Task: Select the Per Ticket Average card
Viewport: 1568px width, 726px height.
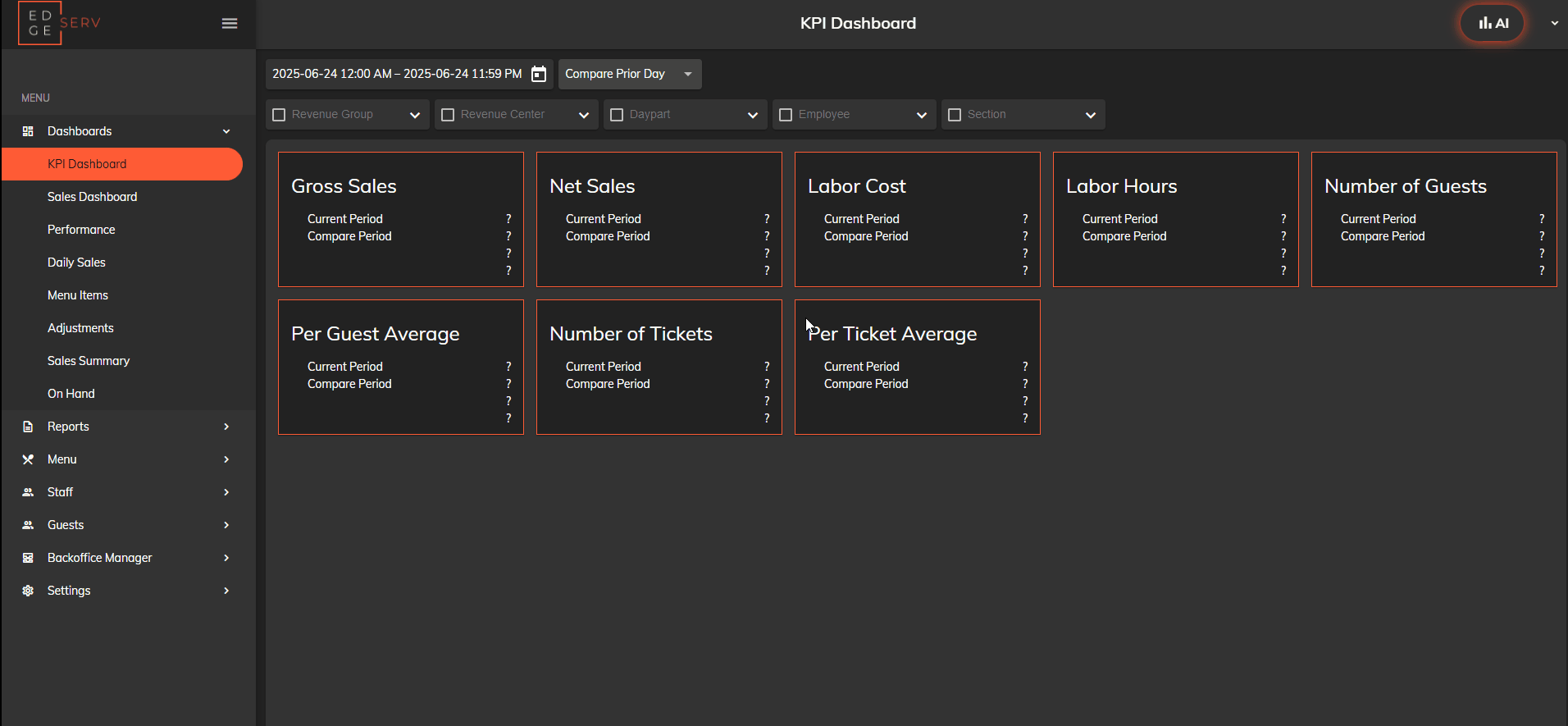Action: click(917, 367)
